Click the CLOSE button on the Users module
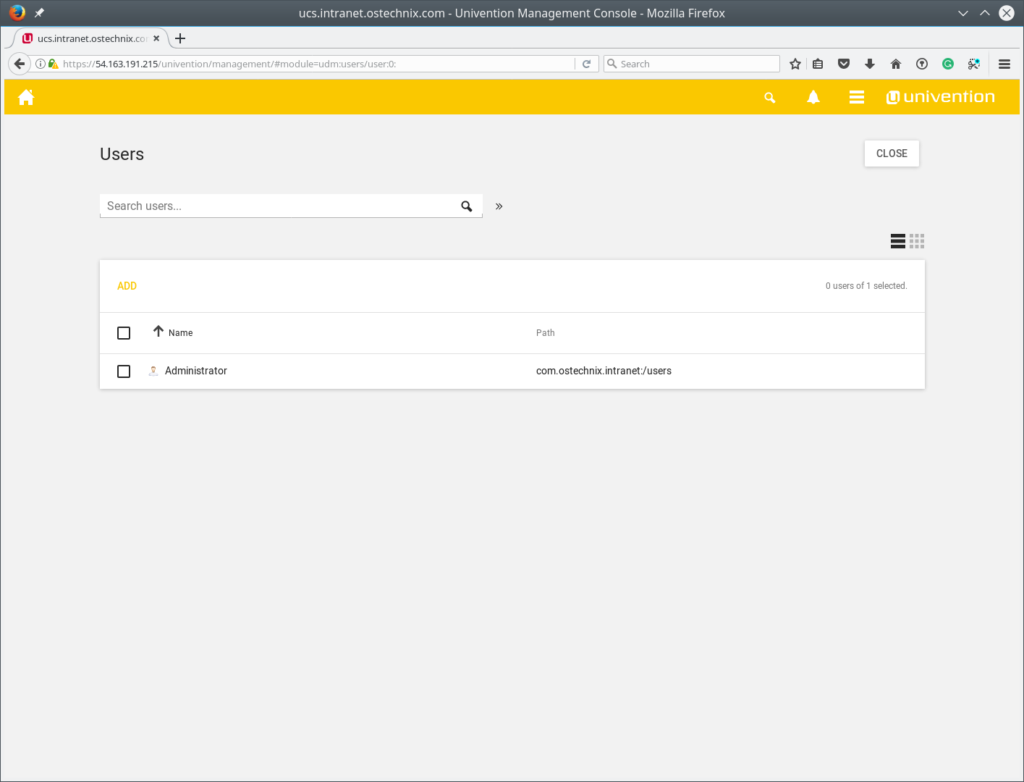Image resolution: width=1024 pixels, height=782 pixels. tap(890, 153)
